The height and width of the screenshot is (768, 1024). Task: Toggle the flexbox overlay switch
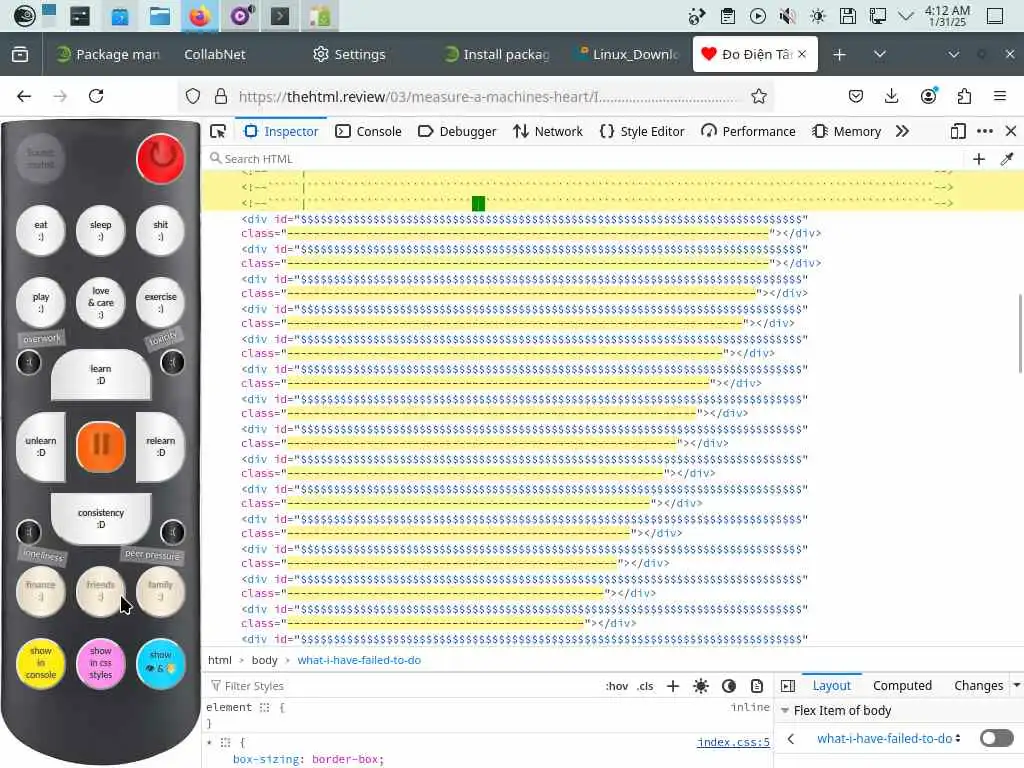pos(996,739)
